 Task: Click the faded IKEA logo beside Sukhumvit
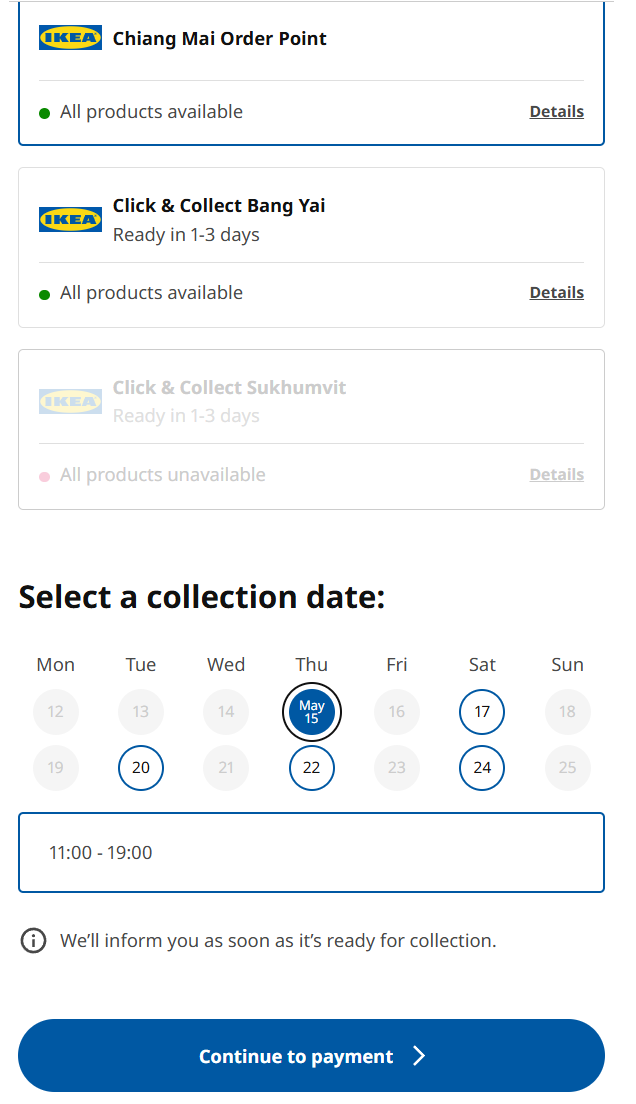pyautogui.click(x=70, y=401)
